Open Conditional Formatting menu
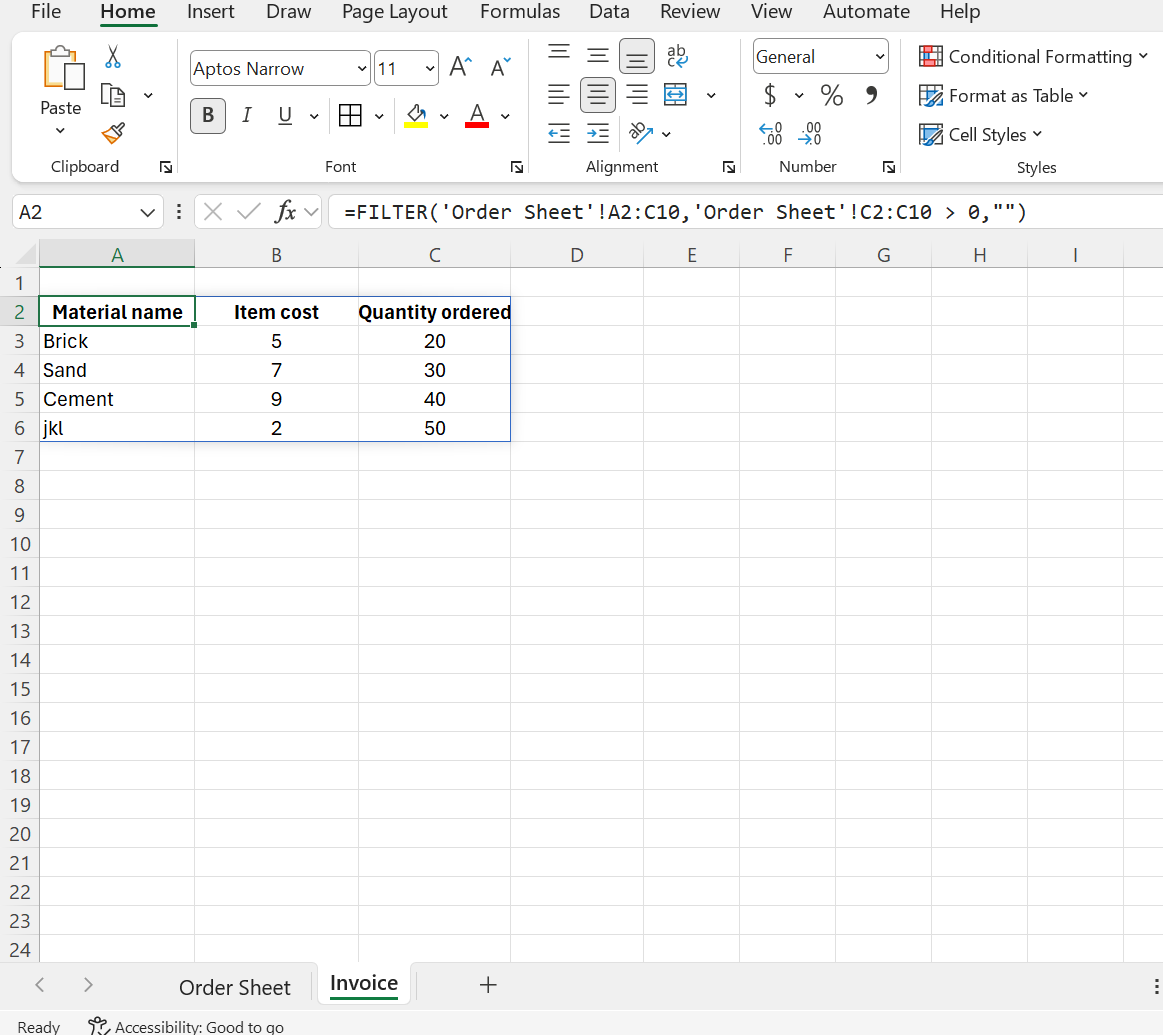Viewport: 1163px width, 1035px height. [1033, 56]
